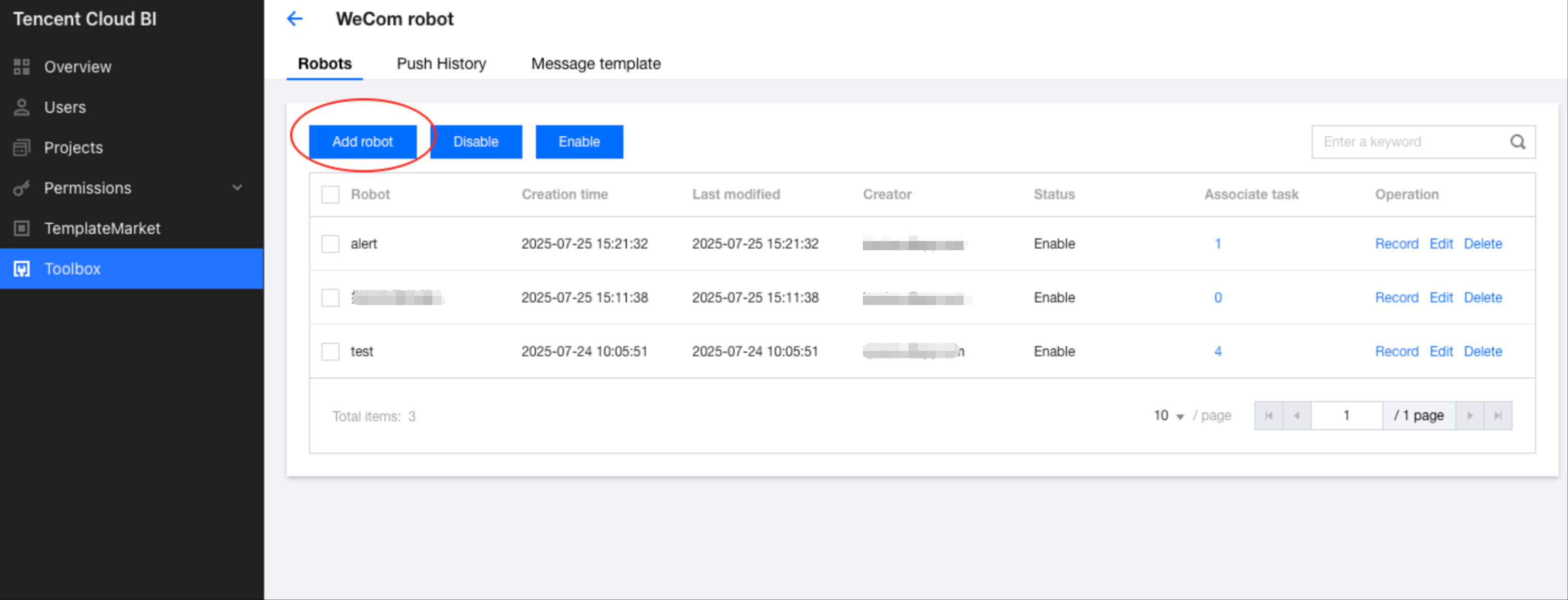This screenshot has width=1568, height=600.
Task: Click the back arrow beside WeCom robot
Action: [295, 19]
